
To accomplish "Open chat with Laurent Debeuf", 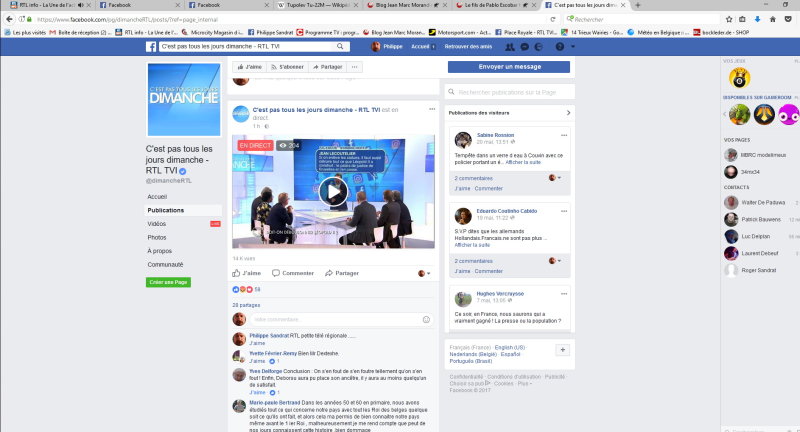I will pos(762,253).
